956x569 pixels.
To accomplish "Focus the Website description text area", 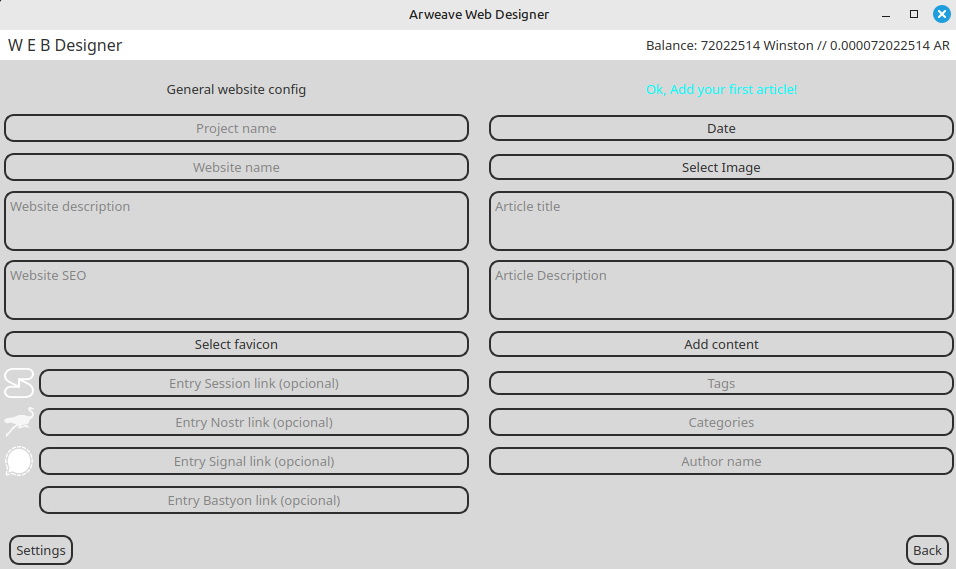I will [x=237, y=221].
